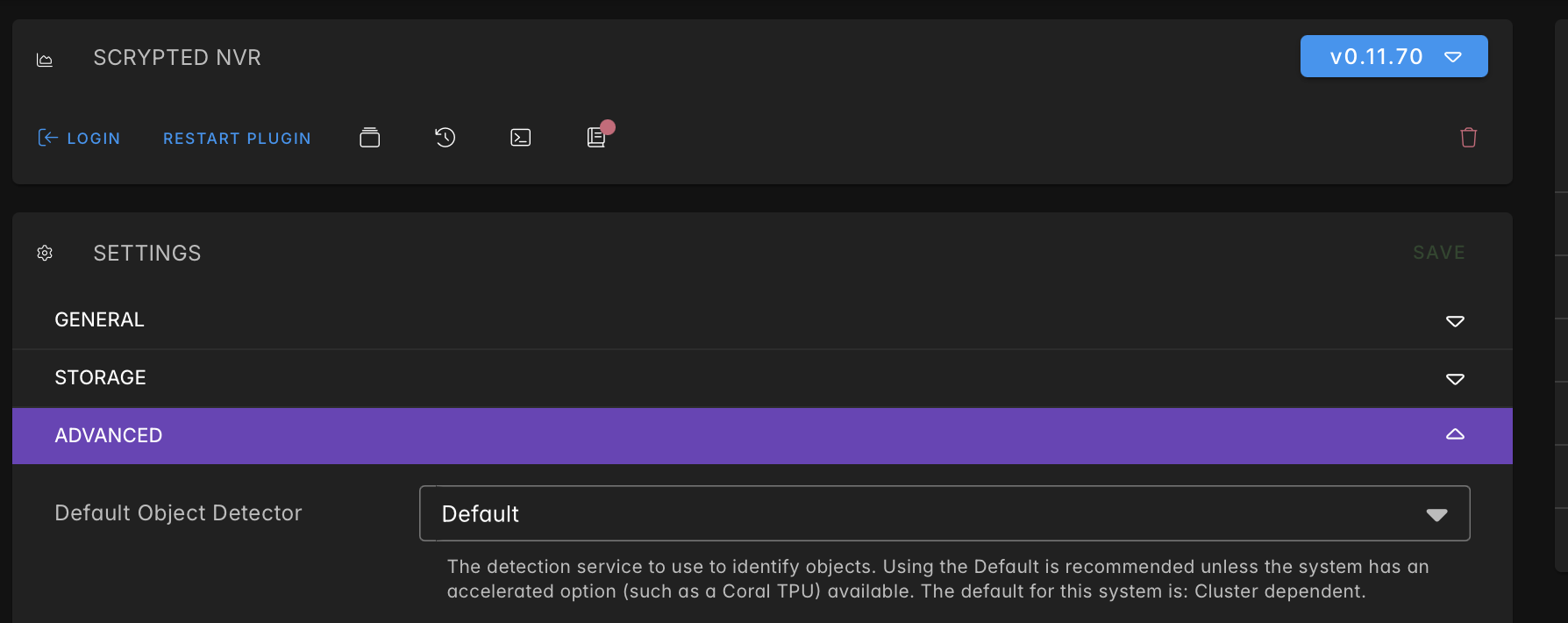This screenshot has height=623, width=1568.
Task: Click the chart icon beside SCRYPTED NVR
Action: click(x=45, y=59)
